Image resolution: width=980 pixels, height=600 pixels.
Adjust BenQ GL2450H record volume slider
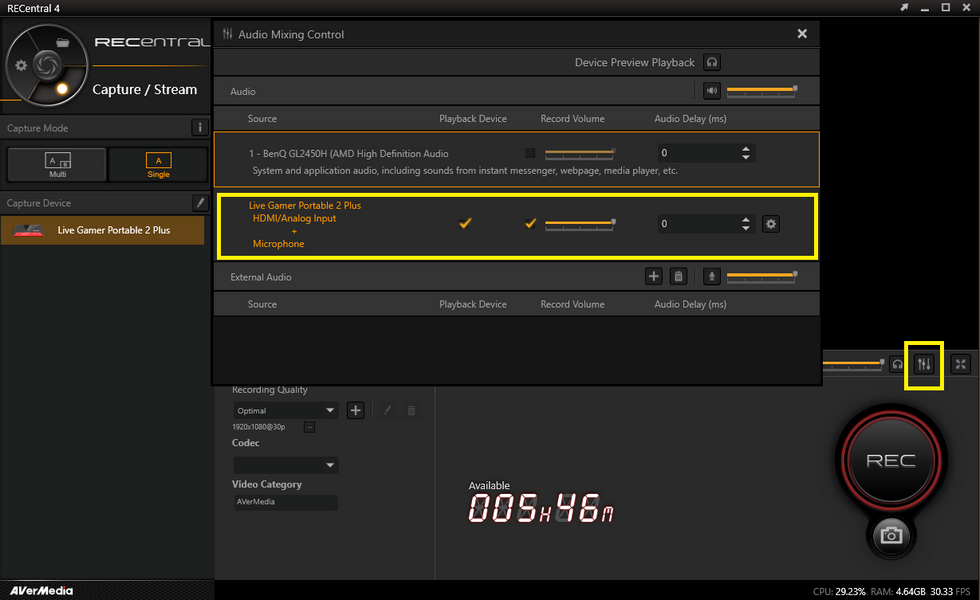pyautogui.click(x=580, y=152)
